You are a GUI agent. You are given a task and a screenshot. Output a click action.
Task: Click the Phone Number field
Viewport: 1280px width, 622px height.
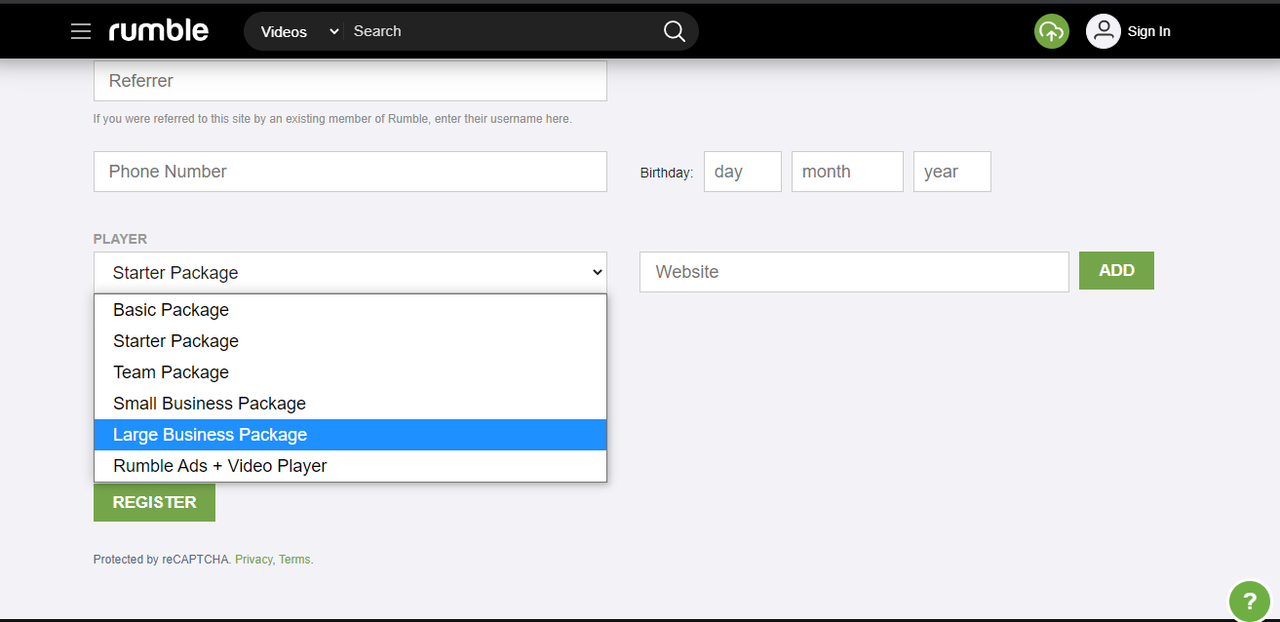coord(350,171)
